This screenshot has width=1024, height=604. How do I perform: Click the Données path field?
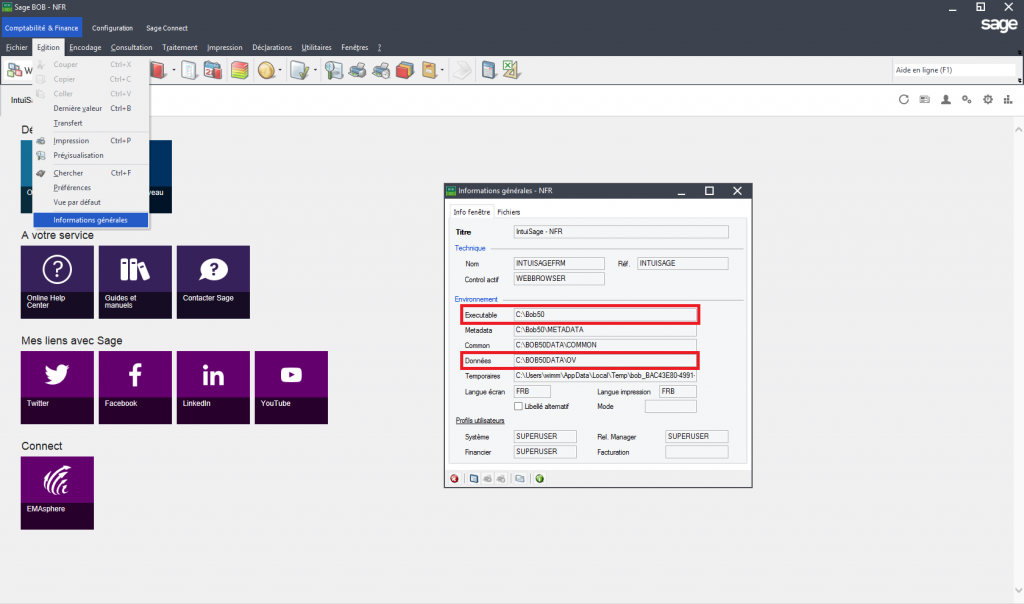[x=605, y=360]
